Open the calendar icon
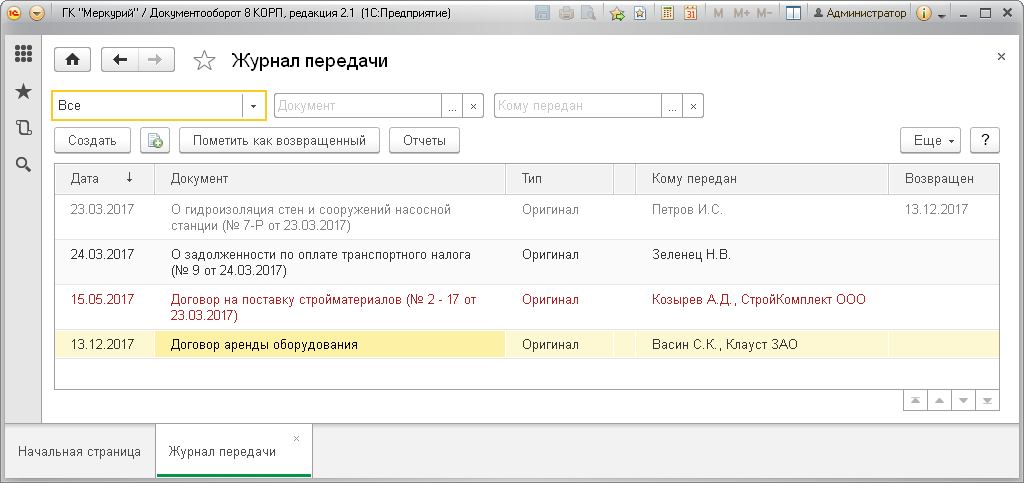1024x483 pixels. pos(690,13)
